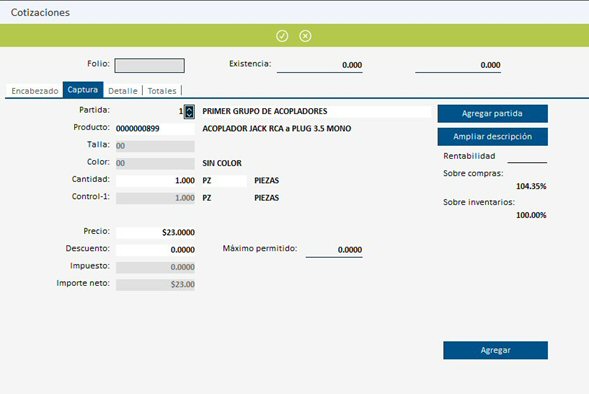
Task: Click the Agregar partida button
Action: [492, 113]
